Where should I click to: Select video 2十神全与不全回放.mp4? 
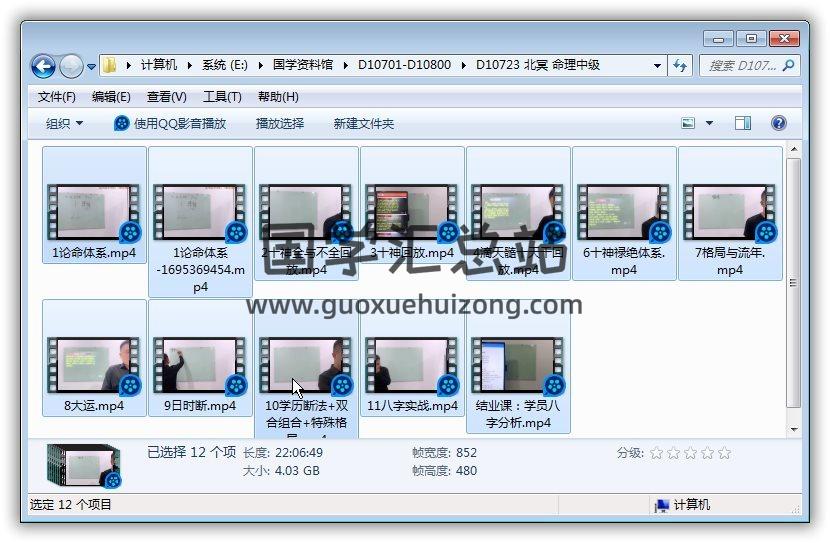pyautogui.click(x=306, y=213)
